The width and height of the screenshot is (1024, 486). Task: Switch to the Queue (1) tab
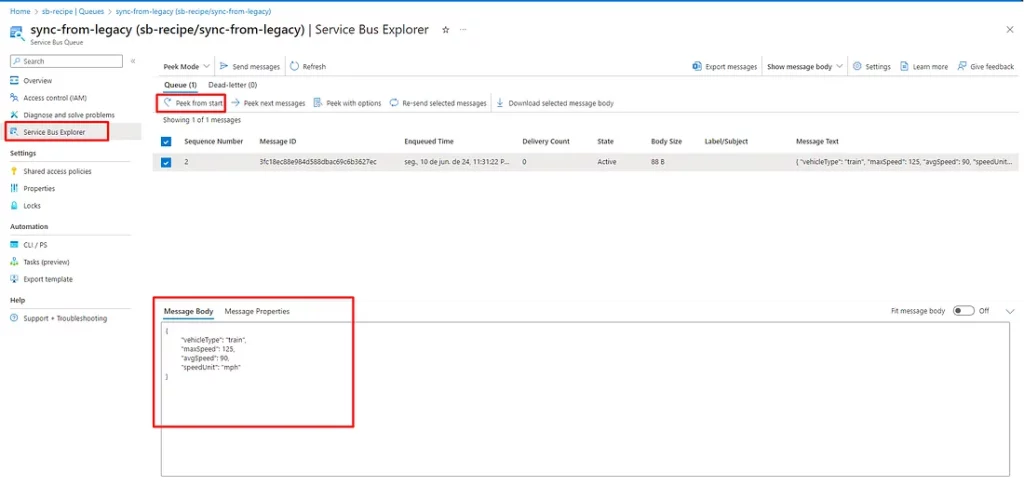pos(180,85)
